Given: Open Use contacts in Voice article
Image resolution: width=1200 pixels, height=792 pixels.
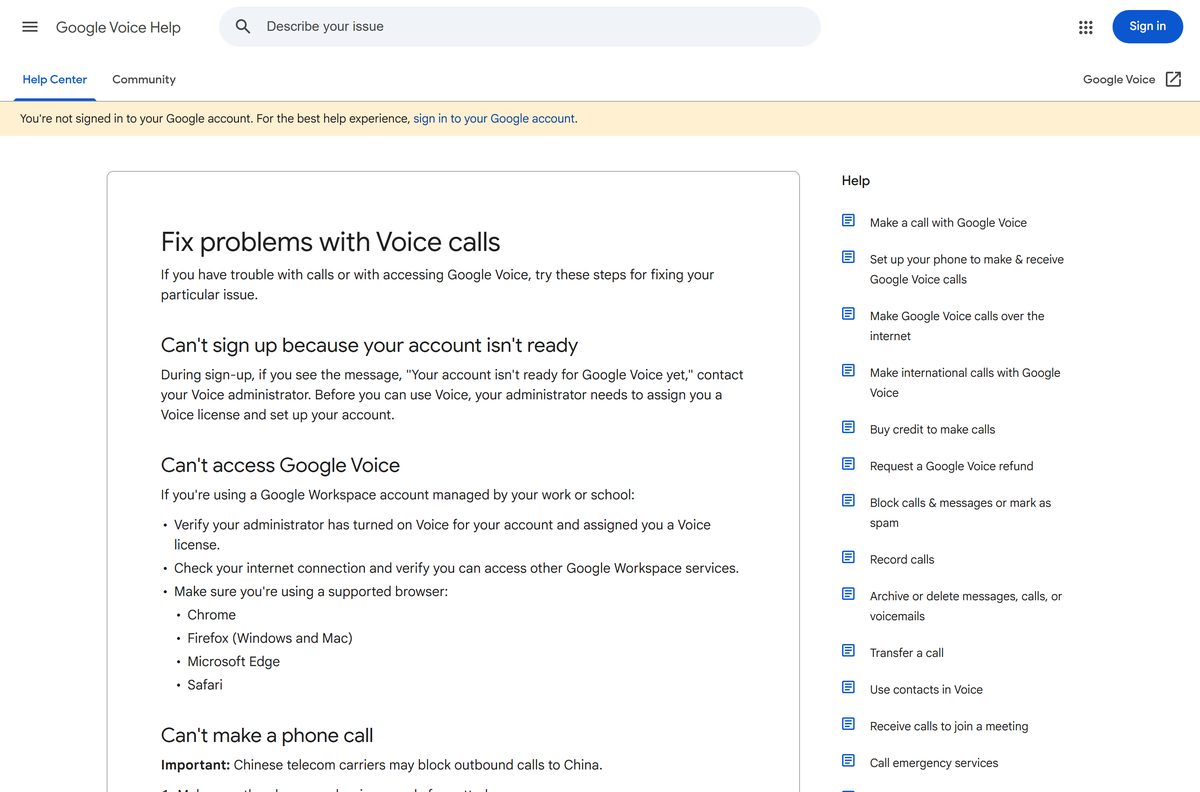Looking at the screenshot, I should click(926, 690).
